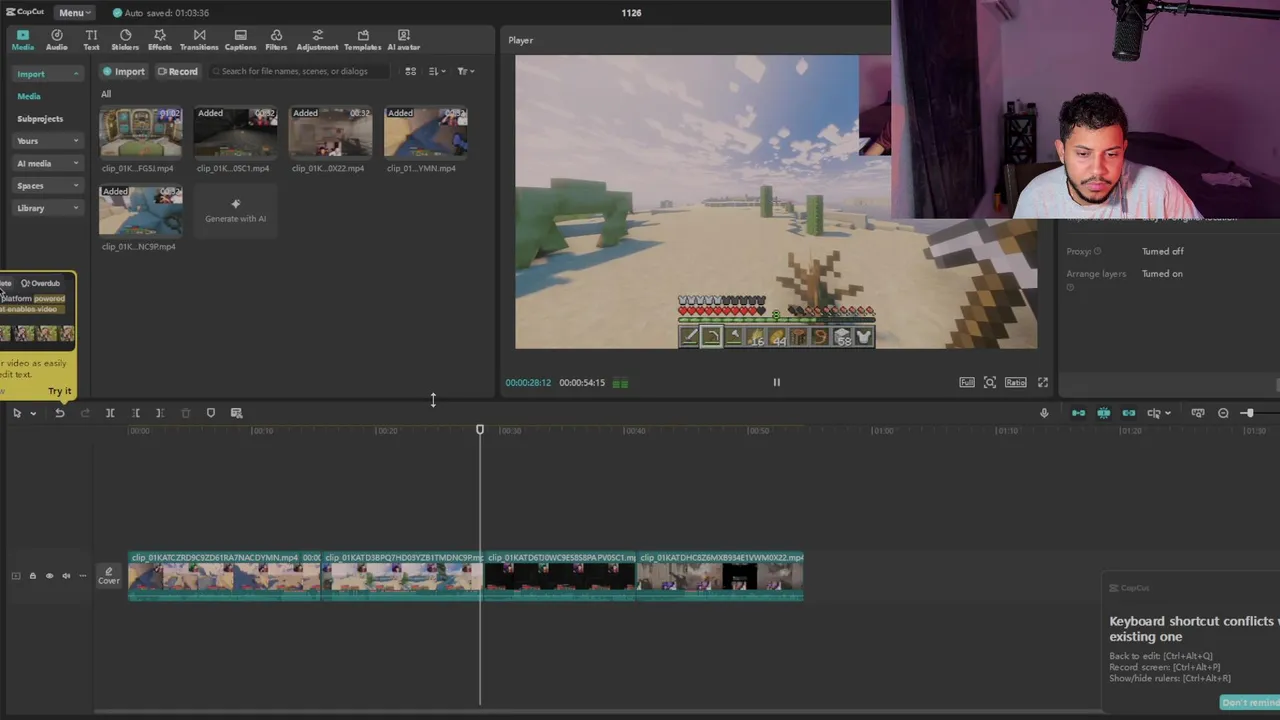Click the Delete left trim tool

pyautogui.click(x=135, y=413)
